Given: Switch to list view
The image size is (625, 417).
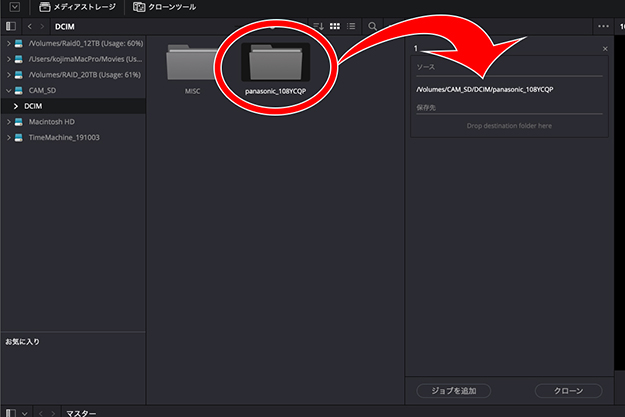Looking at the screenshot, I should click(351, 25).
